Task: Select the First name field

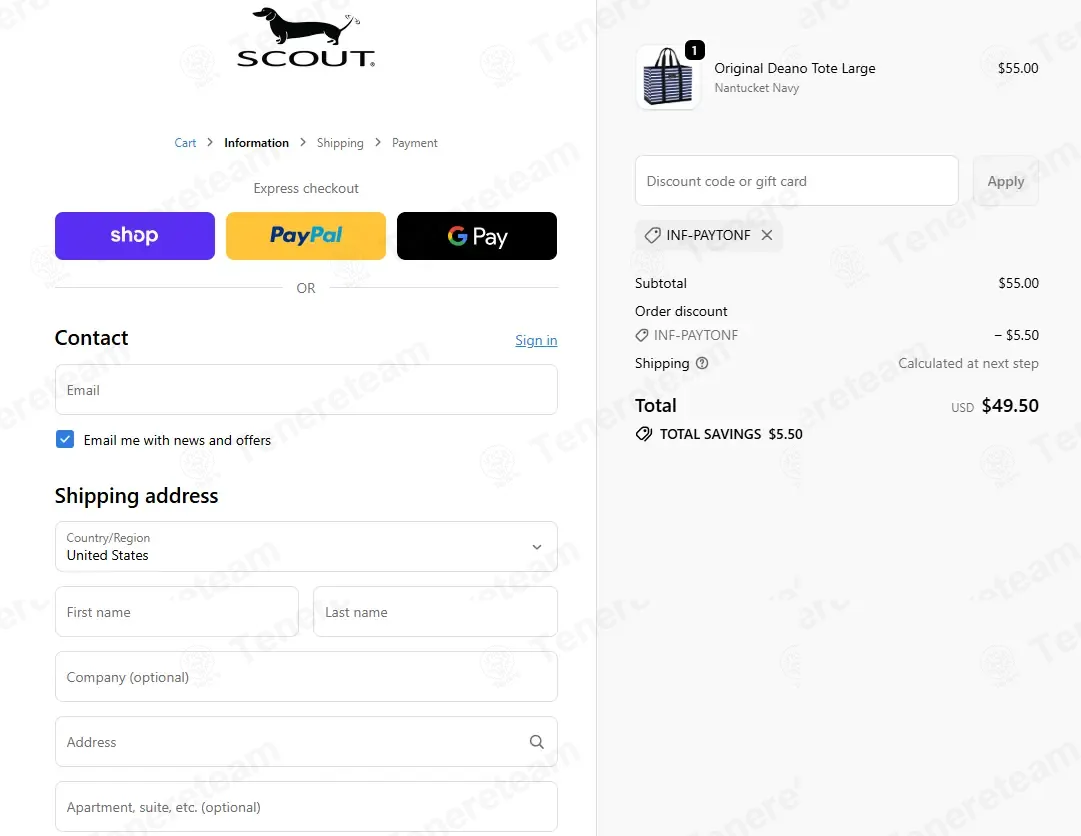Action: click(177, 612)
